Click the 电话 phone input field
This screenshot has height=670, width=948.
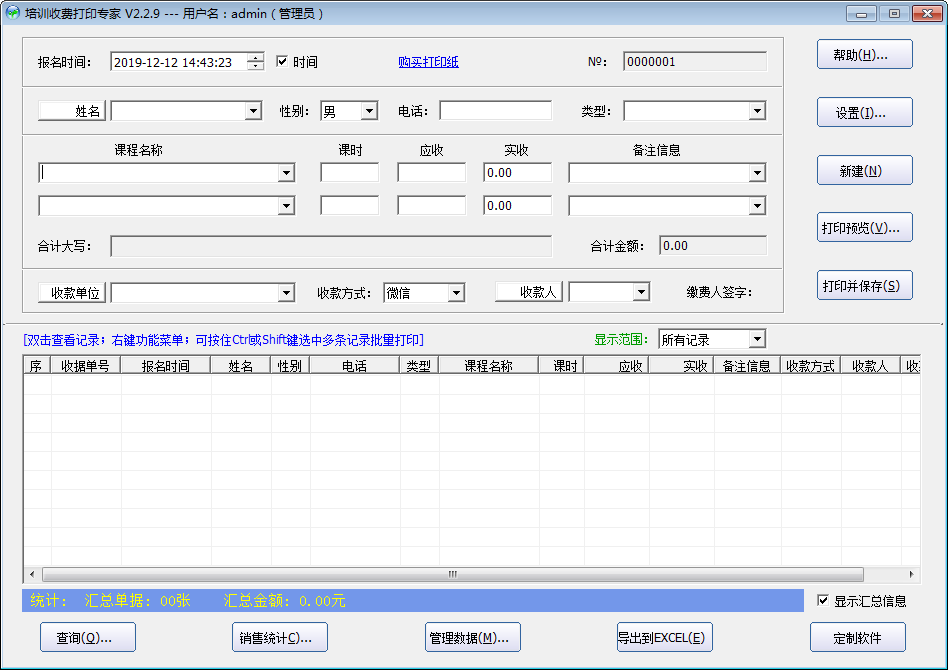point(496,111)
